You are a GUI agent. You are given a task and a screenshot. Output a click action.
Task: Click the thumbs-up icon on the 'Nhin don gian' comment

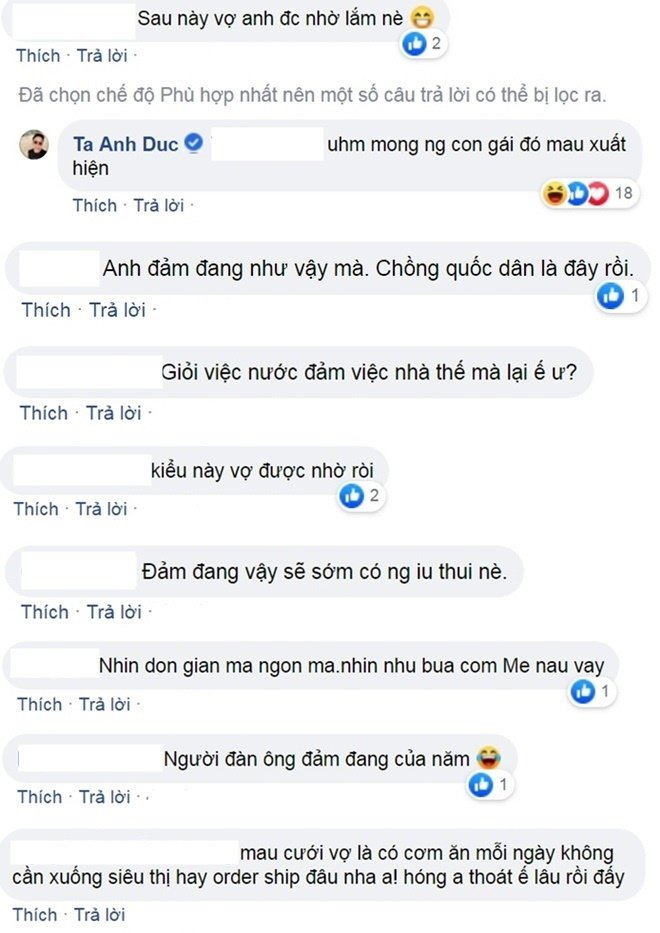[582, 688]
